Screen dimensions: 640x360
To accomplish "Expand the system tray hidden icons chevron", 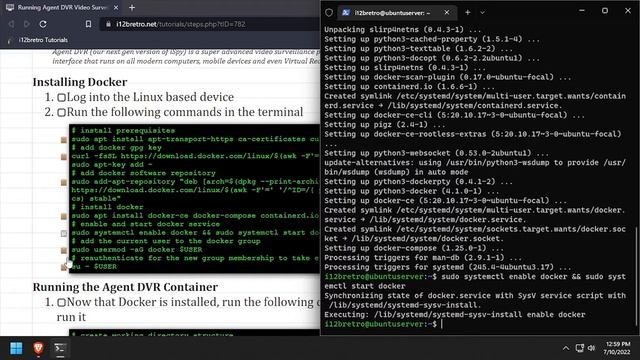I will (x=566, y=348).
